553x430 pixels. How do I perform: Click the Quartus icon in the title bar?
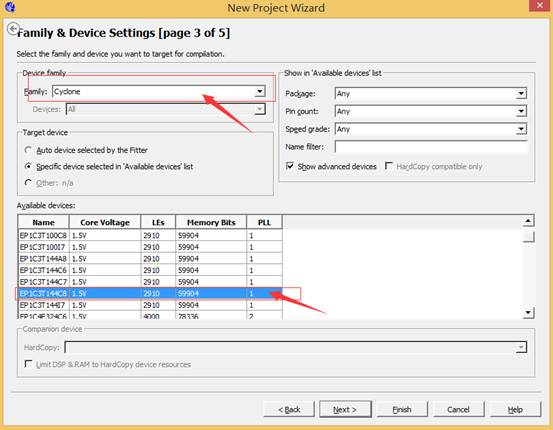tap(10, 7)
